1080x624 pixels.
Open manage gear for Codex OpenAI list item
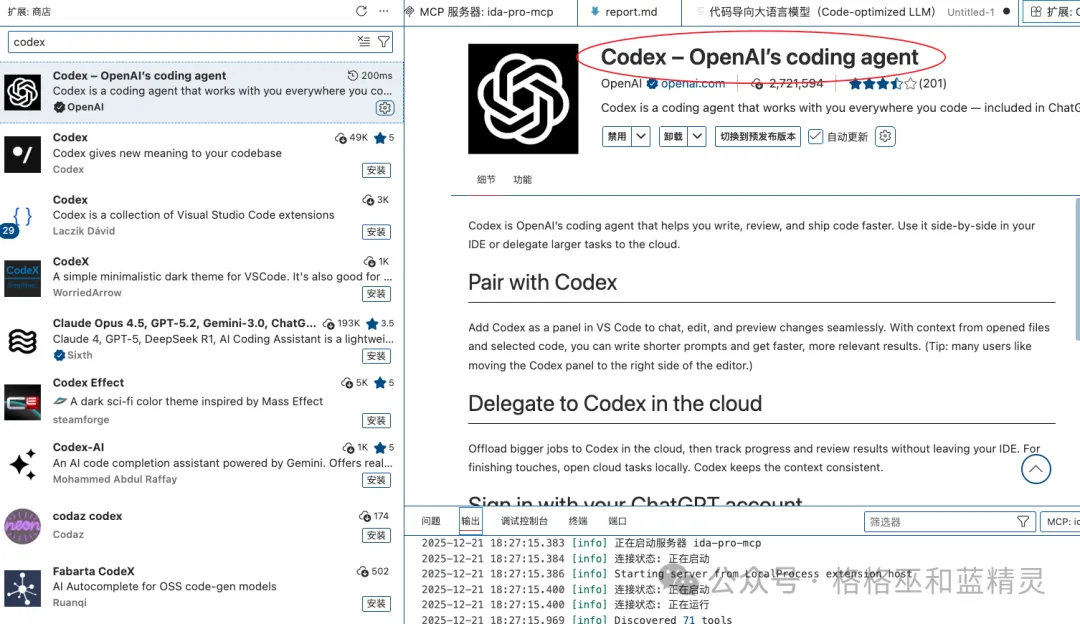click(x=384, y=107)
